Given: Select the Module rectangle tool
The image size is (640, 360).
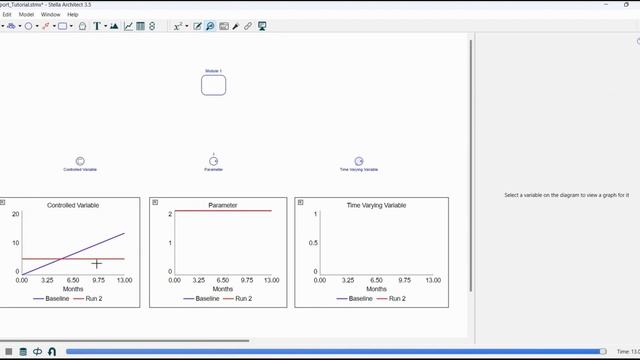Looking at the screenshot, I should point(62,26).
